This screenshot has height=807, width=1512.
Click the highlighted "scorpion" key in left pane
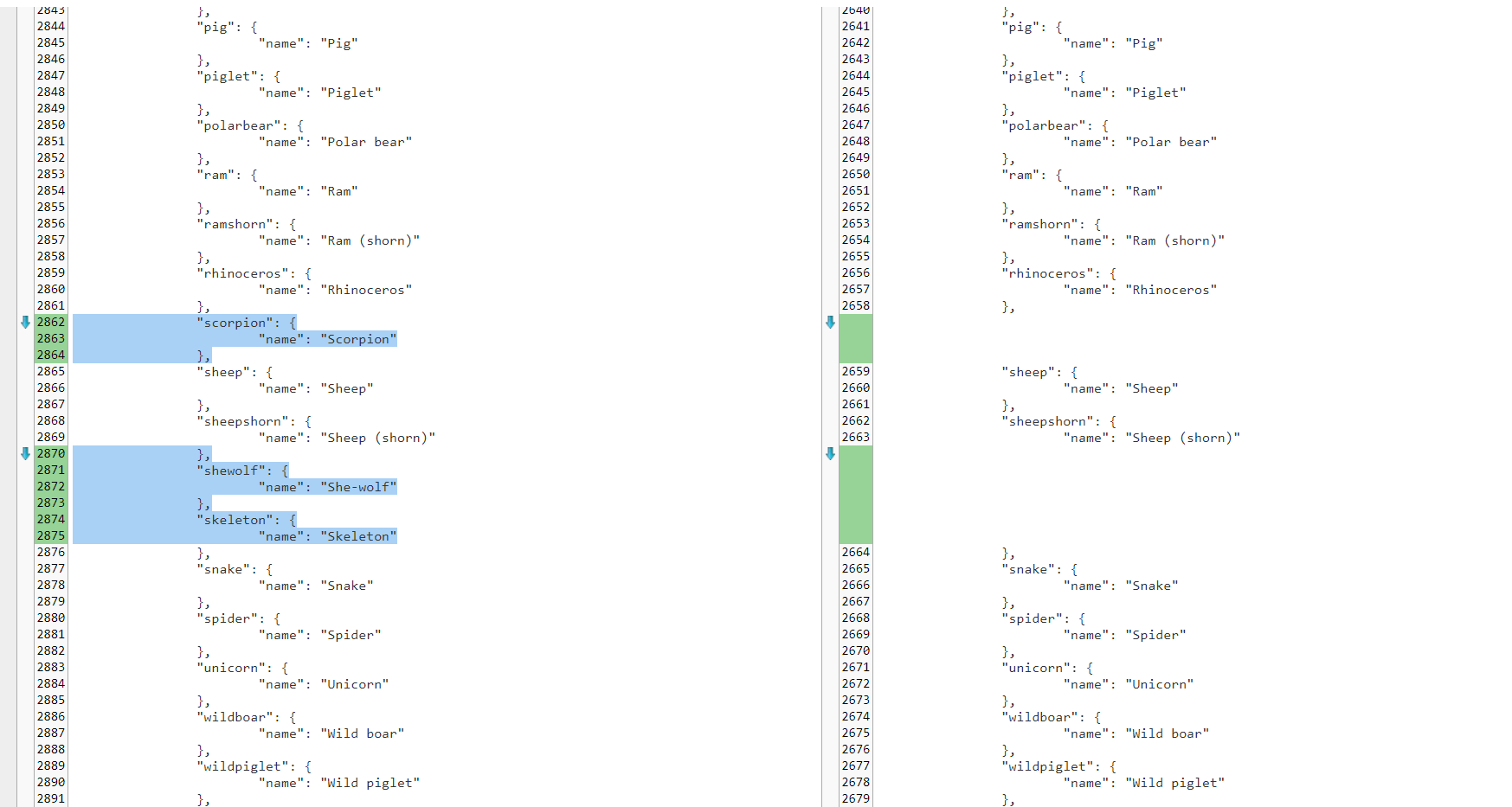232,323
